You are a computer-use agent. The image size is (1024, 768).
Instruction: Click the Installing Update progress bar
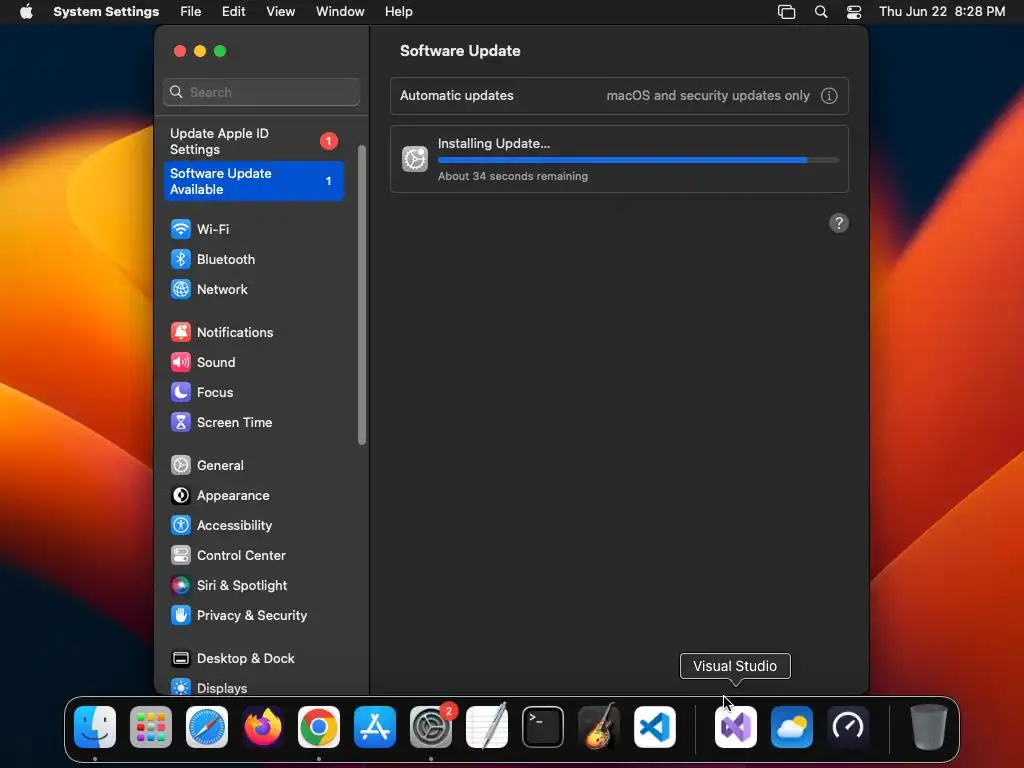[638, 160]
